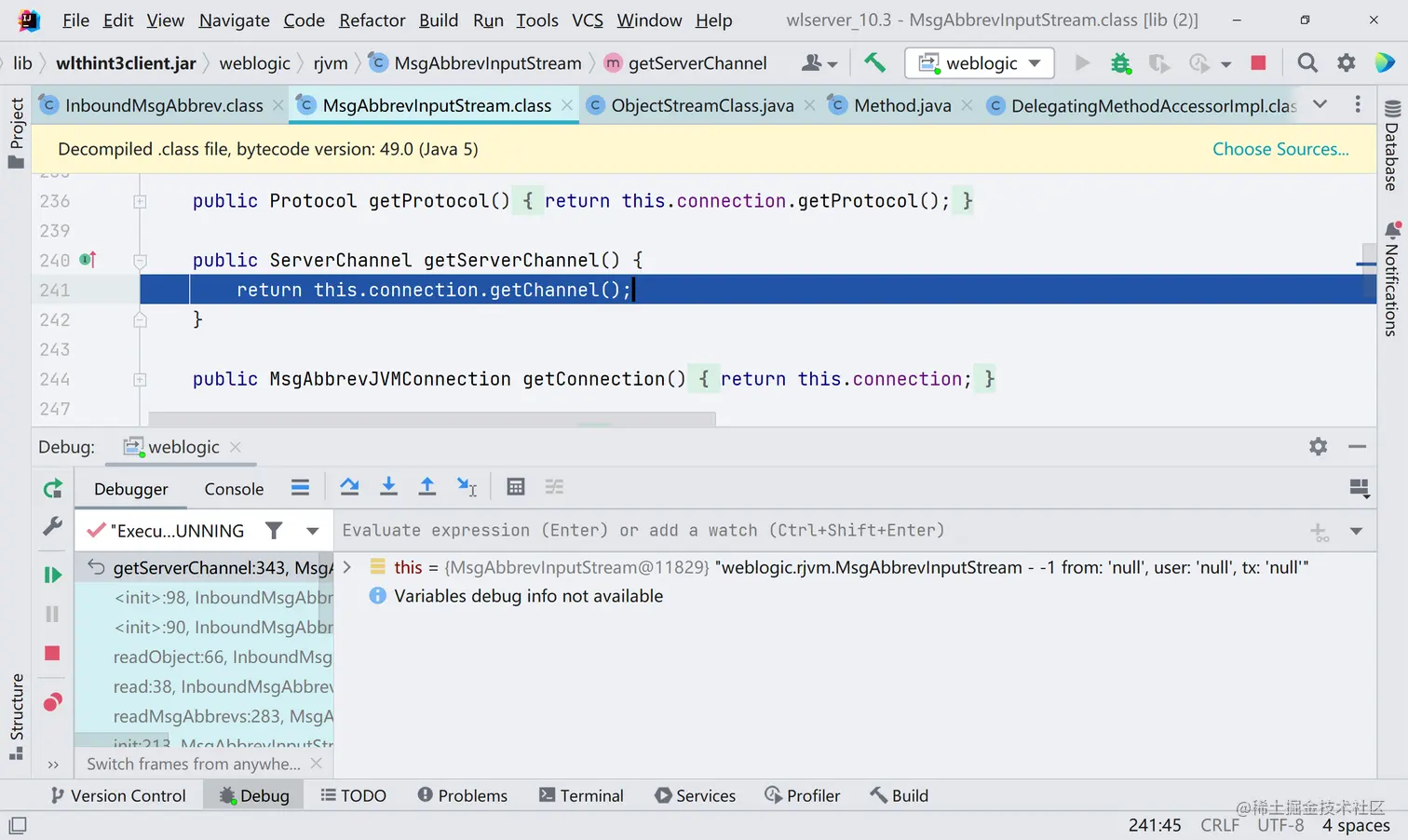
Task: Open the Profiler tool window
Action: tap(803, 795)
